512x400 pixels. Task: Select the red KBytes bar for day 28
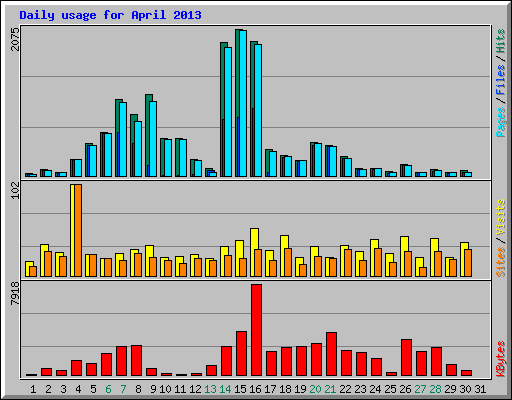[436, 362]
